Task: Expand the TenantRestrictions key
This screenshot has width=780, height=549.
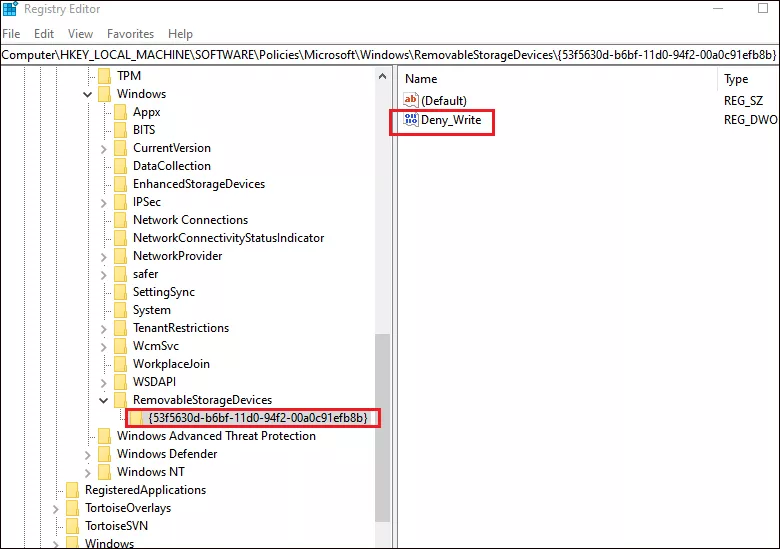Action: (103, 328)
